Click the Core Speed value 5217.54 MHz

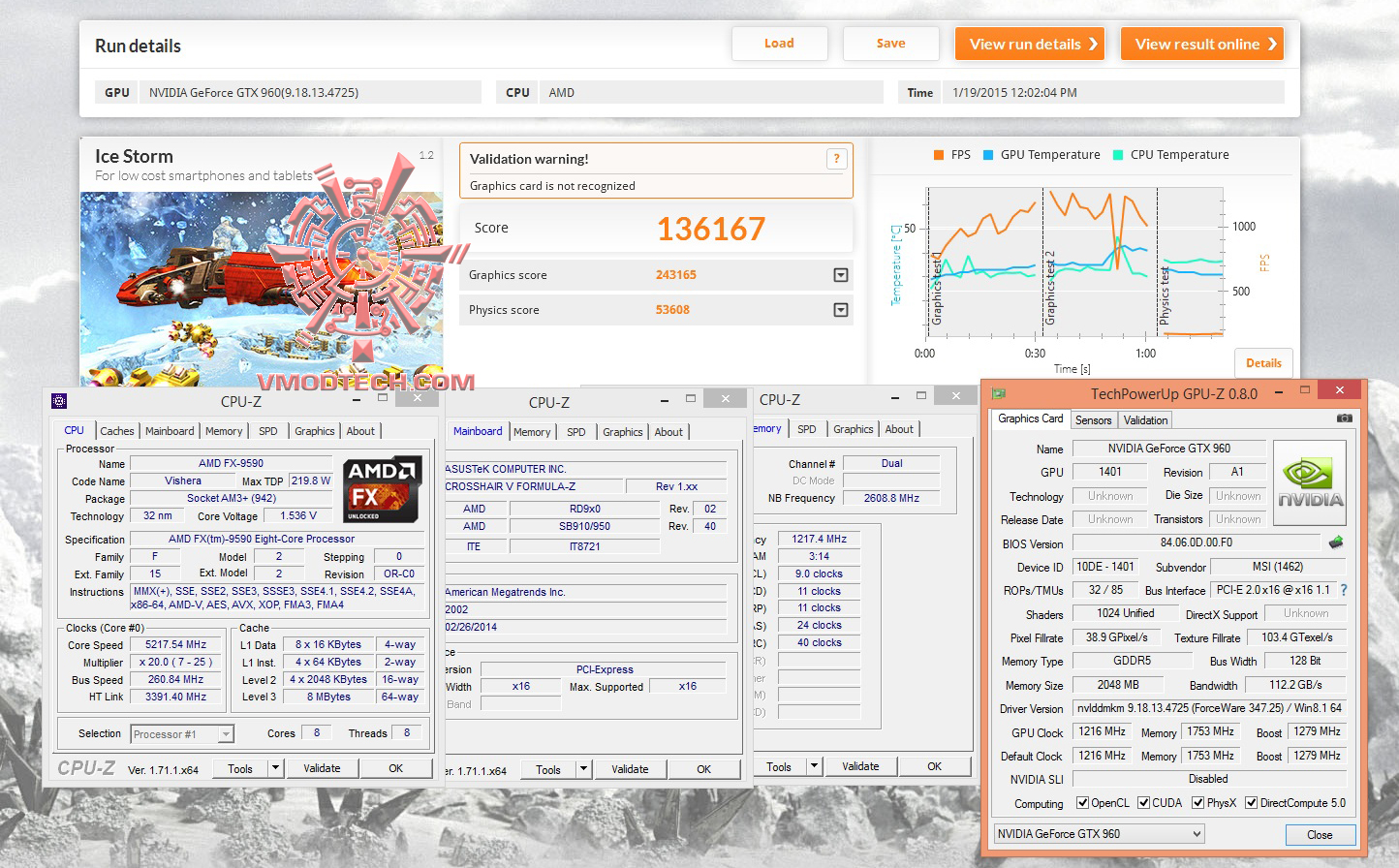coord(176,644)
